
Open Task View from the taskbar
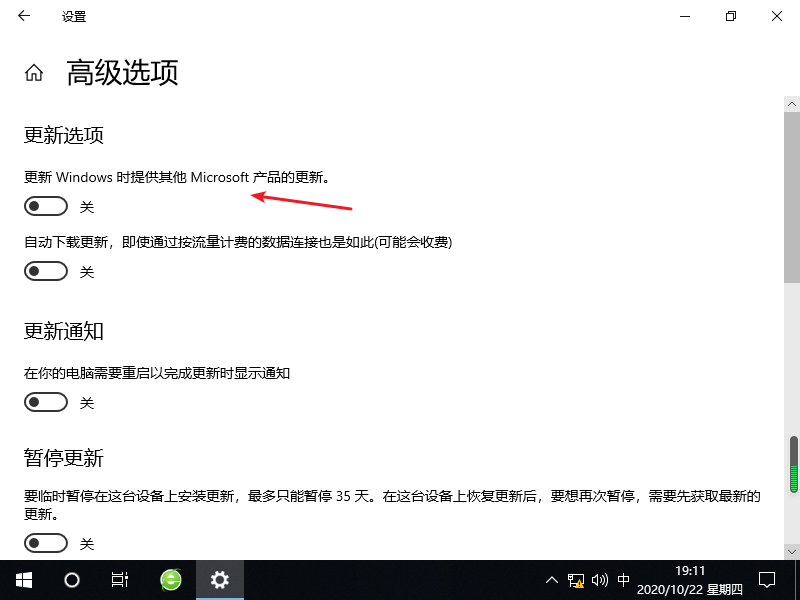click(x=119, y=580)
